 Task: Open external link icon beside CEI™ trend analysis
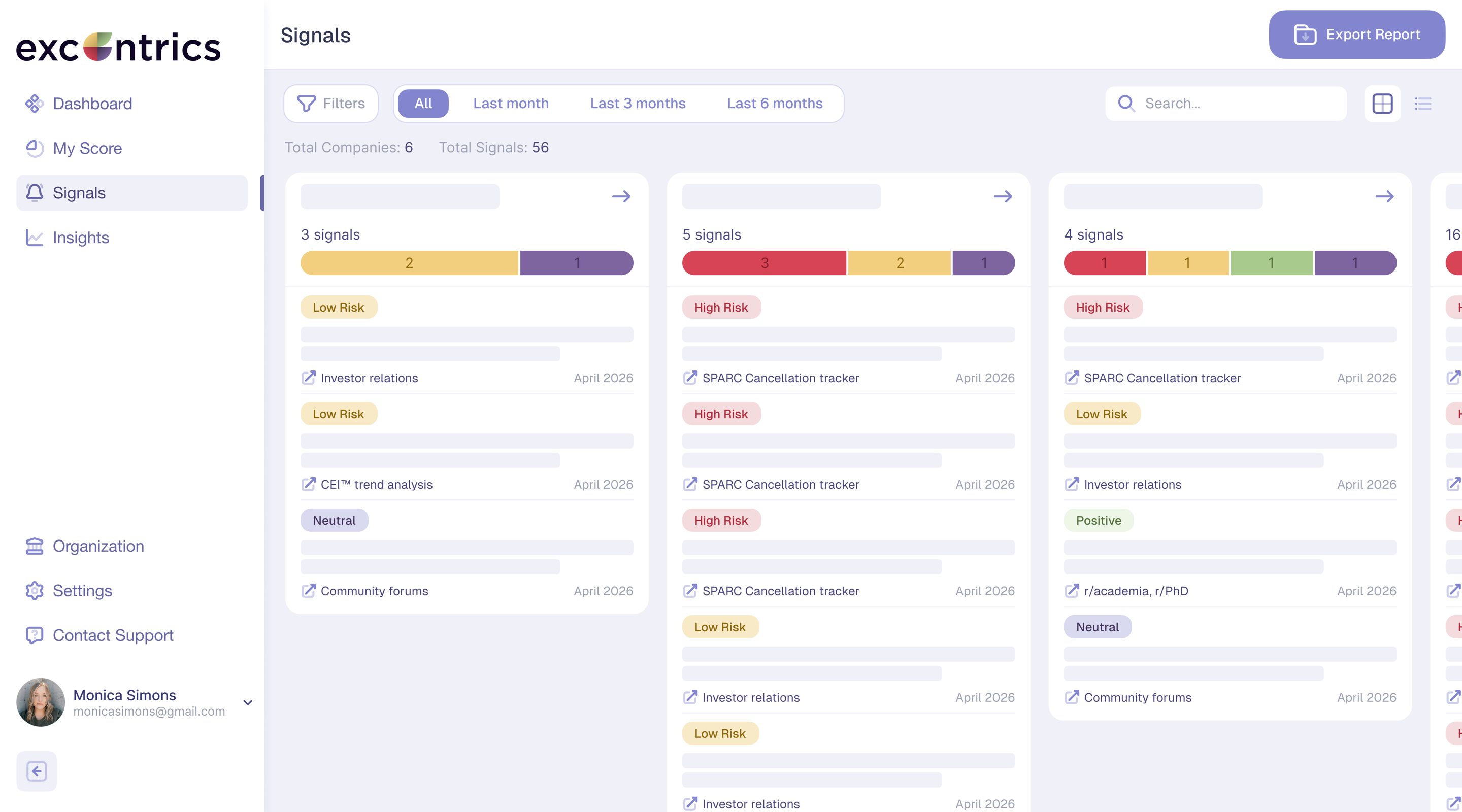click(308, 484)
